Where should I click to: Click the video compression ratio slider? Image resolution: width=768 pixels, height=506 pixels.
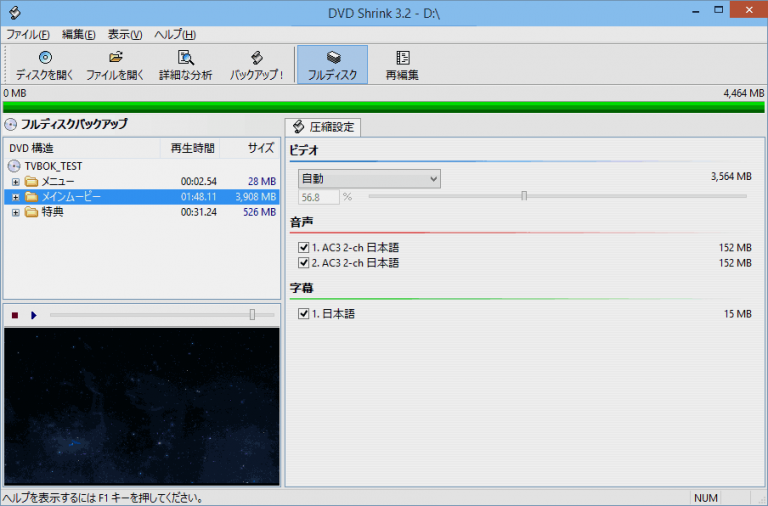(x=524, y=196)
